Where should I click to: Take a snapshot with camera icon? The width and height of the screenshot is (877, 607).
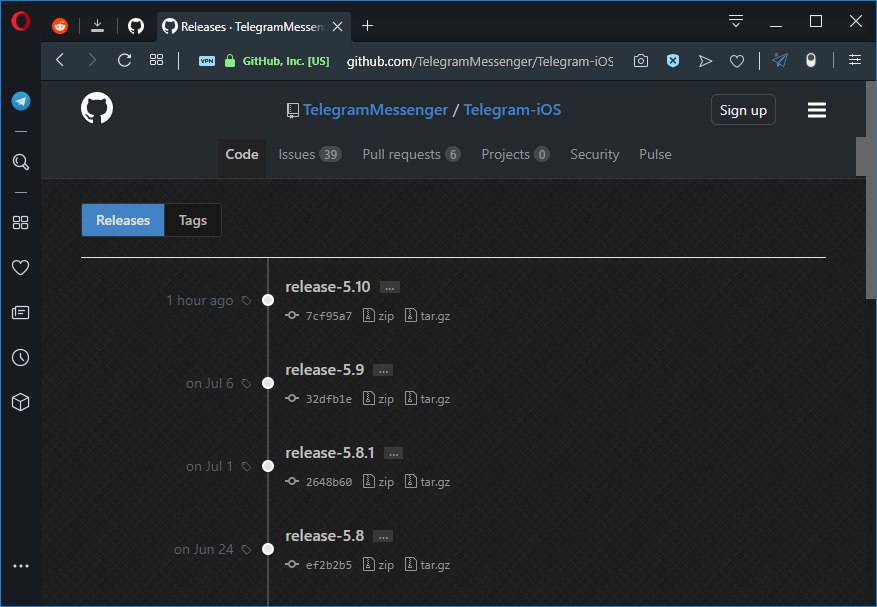click(x=641, y=60)
